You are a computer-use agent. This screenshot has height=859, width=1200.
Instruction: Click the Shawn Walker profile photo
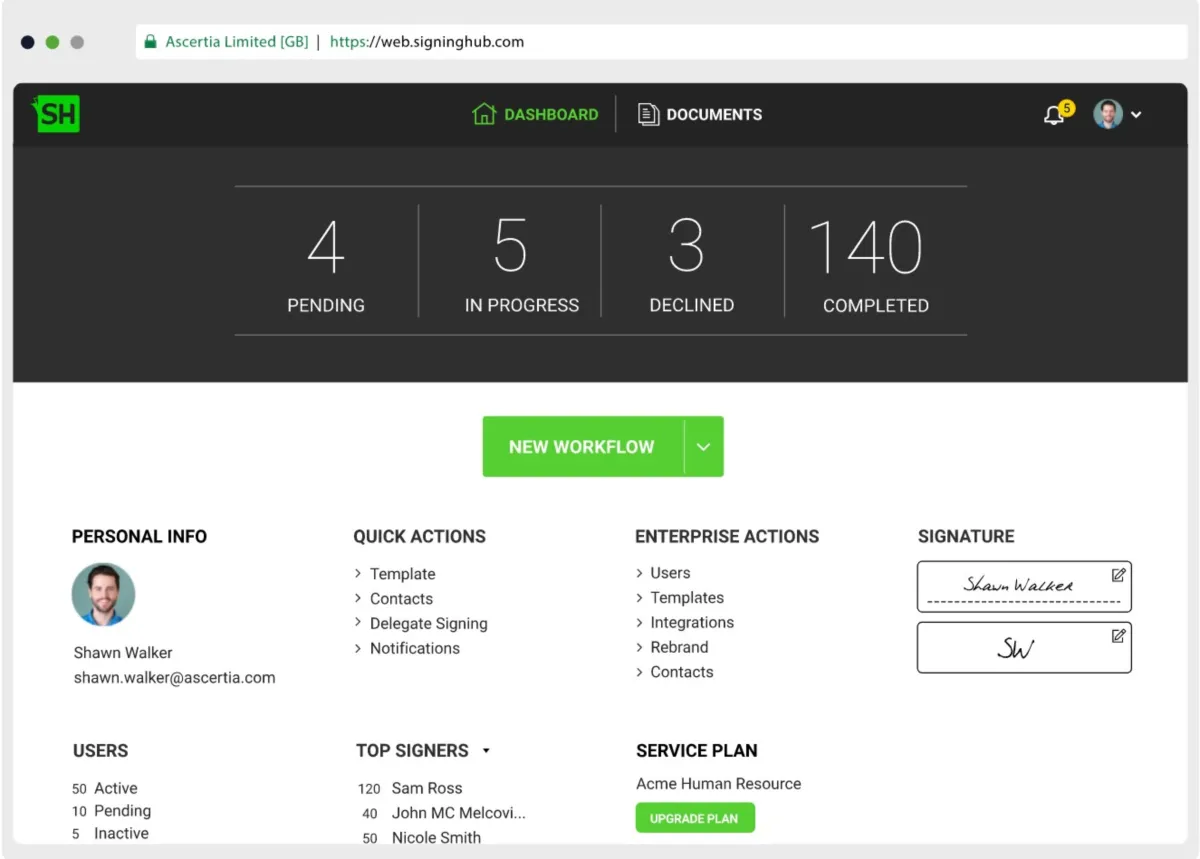103,595
